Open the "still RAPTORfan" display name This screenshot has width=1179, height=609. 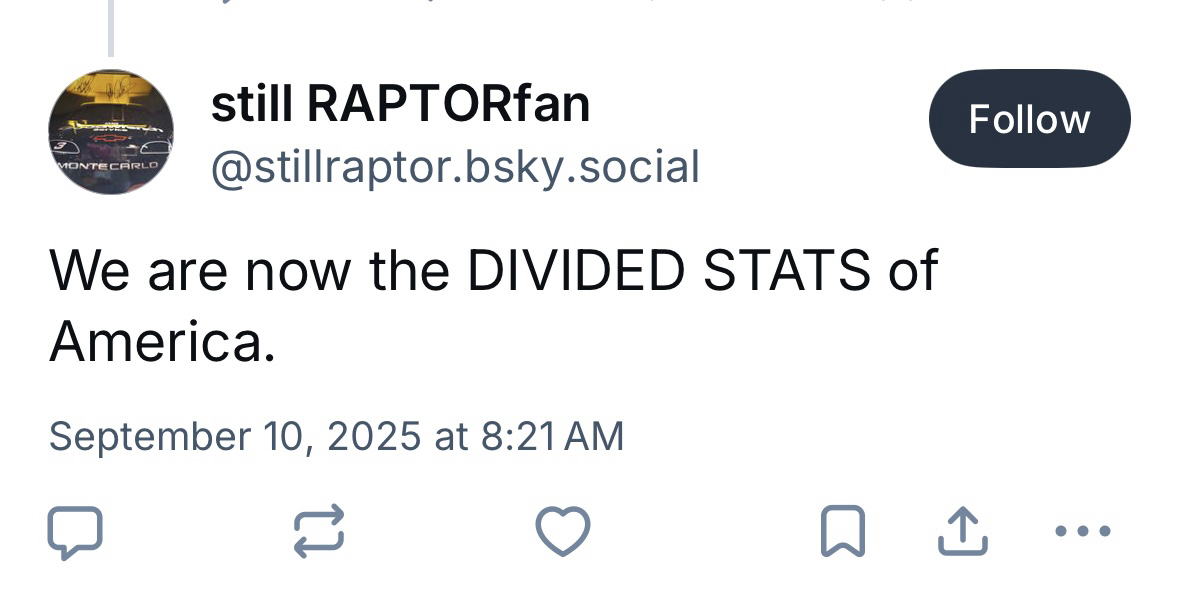pos(400,103)
